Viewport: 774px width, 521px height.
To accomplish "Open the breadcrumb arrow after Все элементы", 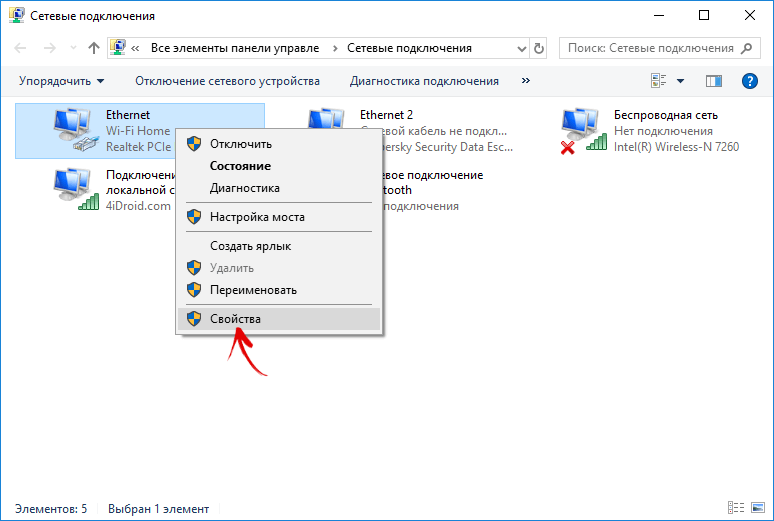I will coord(335,48).
